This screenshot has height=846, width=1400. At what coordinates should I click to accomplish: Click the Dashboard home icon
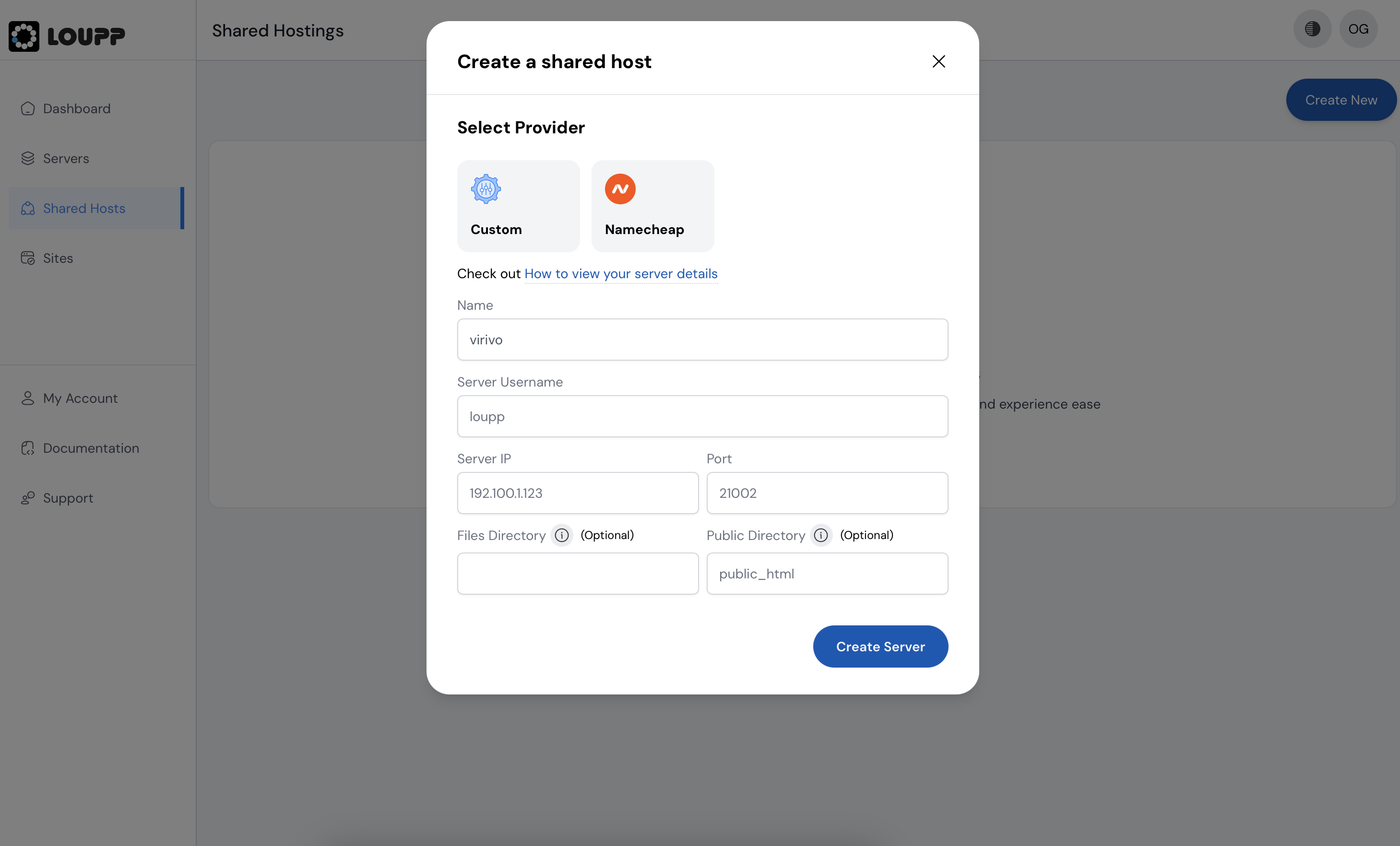[x=28, y=108]
